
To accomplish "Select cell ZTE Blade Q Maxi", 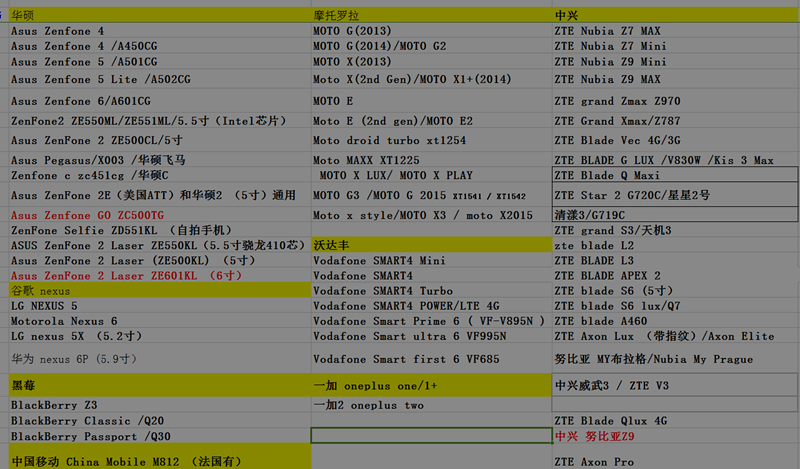I will coord(676,175).
